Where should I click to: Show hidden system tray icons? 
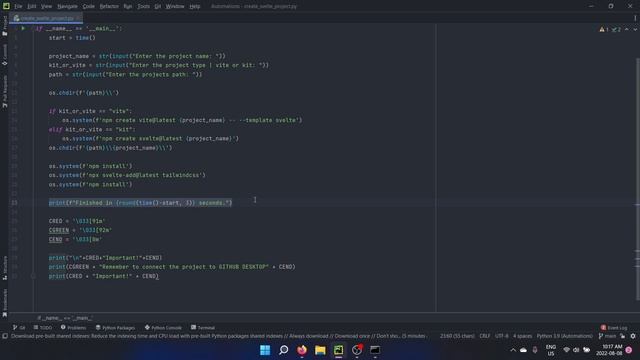click(x=513, y=350)
